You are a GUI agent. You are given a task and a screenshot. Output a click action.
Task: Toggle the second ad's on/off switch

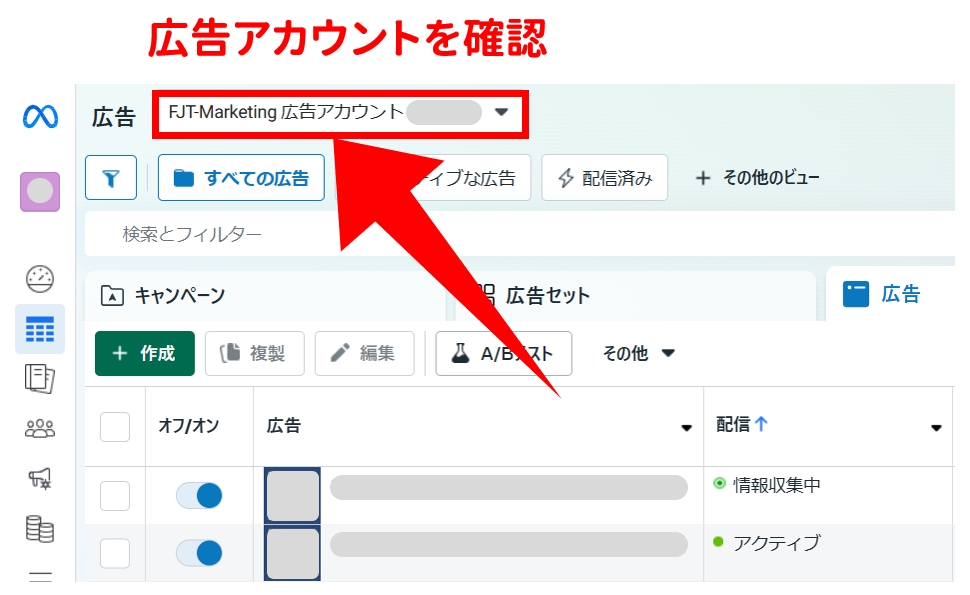[199, 552]
